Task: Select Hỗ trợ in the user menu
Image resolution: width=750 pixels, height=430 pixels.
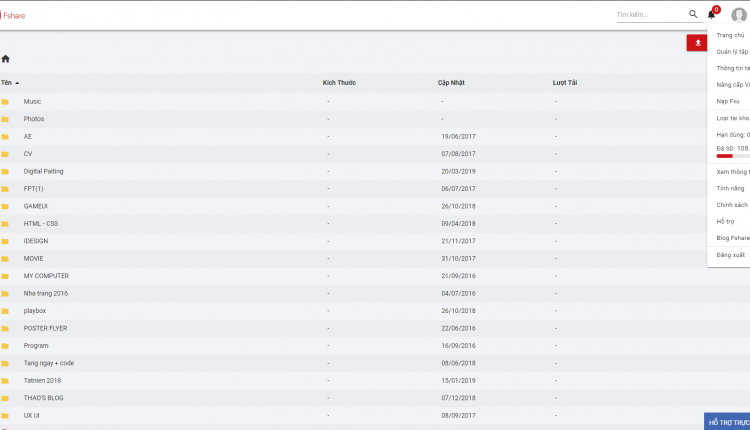Action: pyautogui.click(x=725, y=221)
